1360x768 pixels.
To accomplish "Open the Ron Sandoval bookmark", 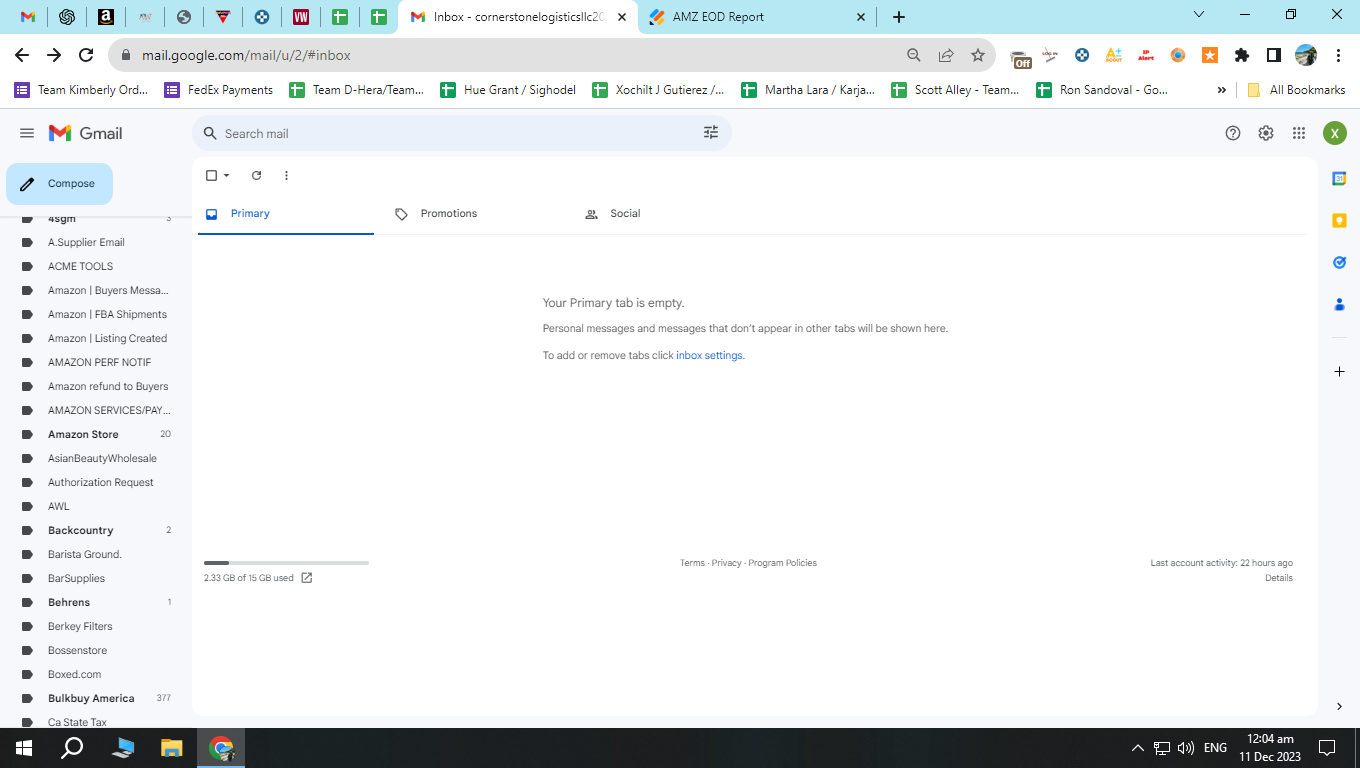I will tap(1102, 90).
